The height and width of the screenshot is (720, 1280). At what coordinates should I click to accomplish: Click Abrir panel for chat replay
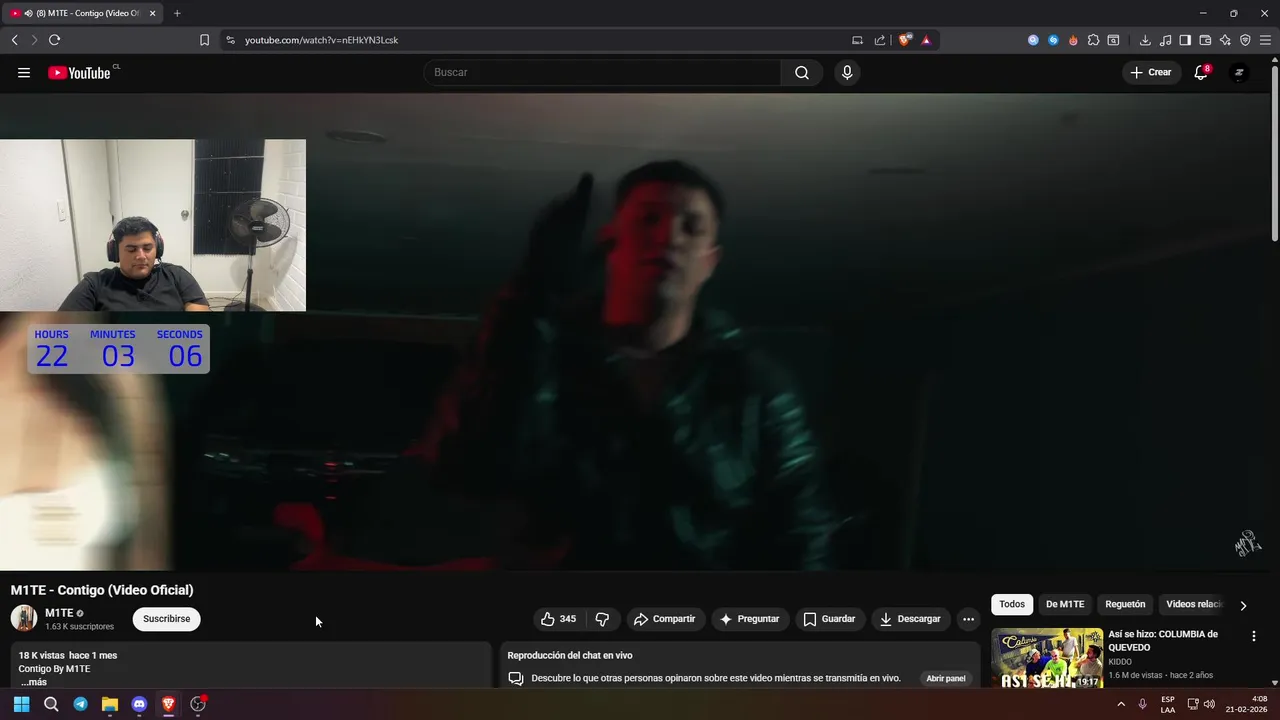(945, 678)
